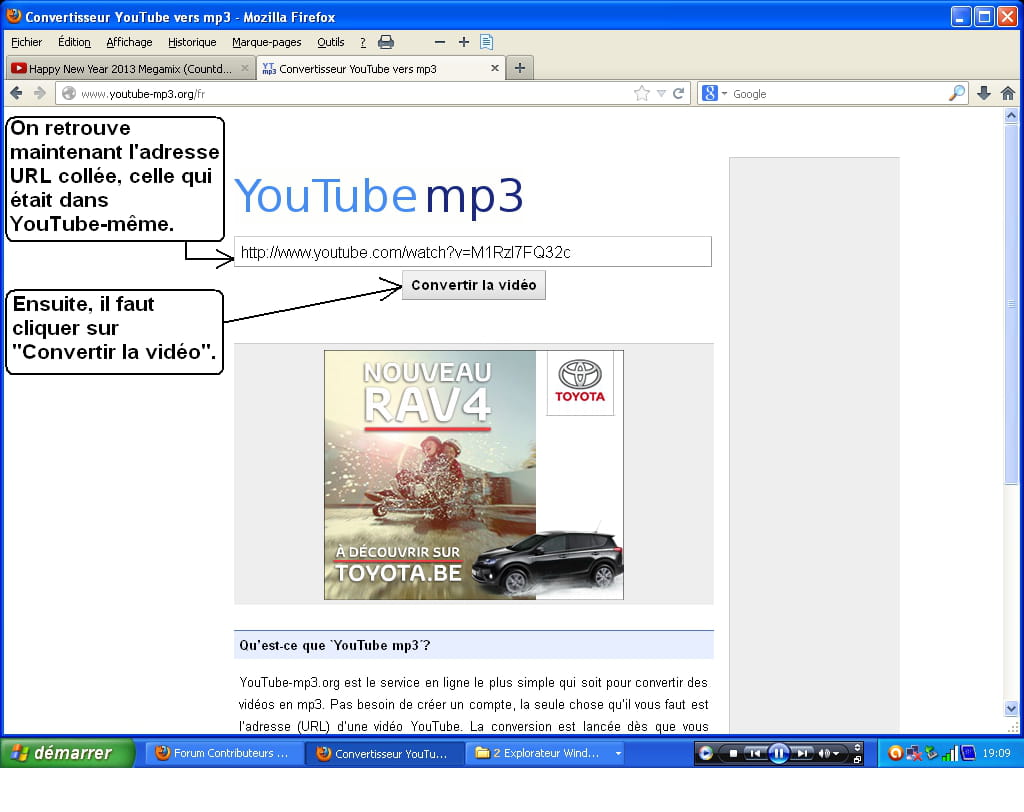Click the site identity globe icon

(x=69, y=93)
